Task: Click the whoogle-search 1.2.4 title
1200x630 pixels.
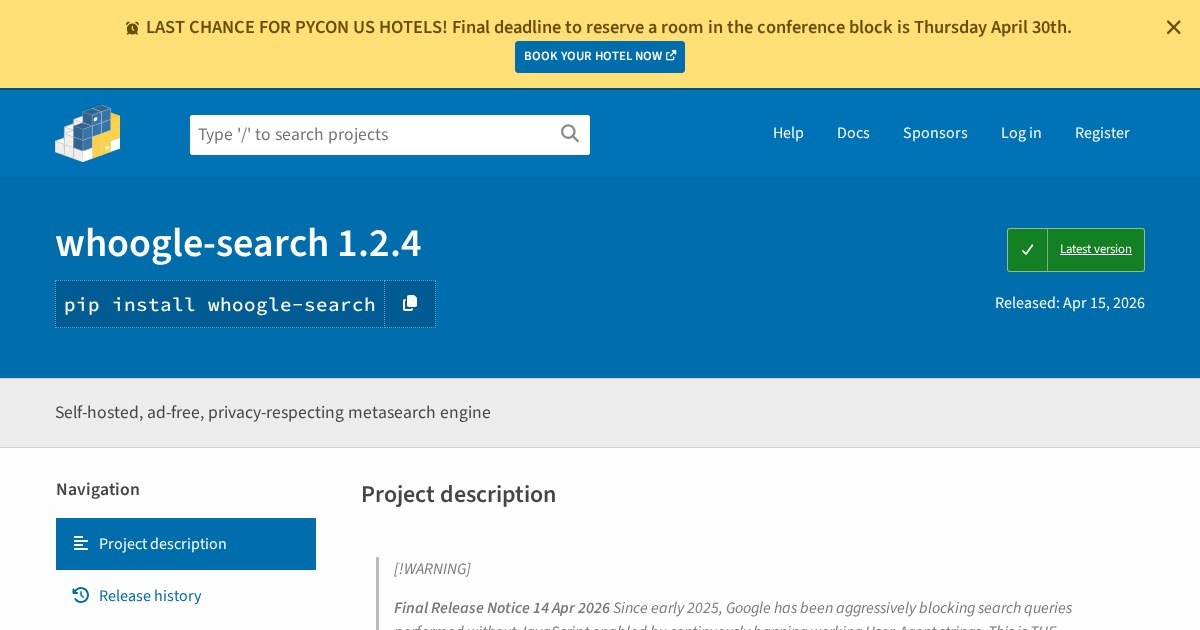Action: coord(238,243)
